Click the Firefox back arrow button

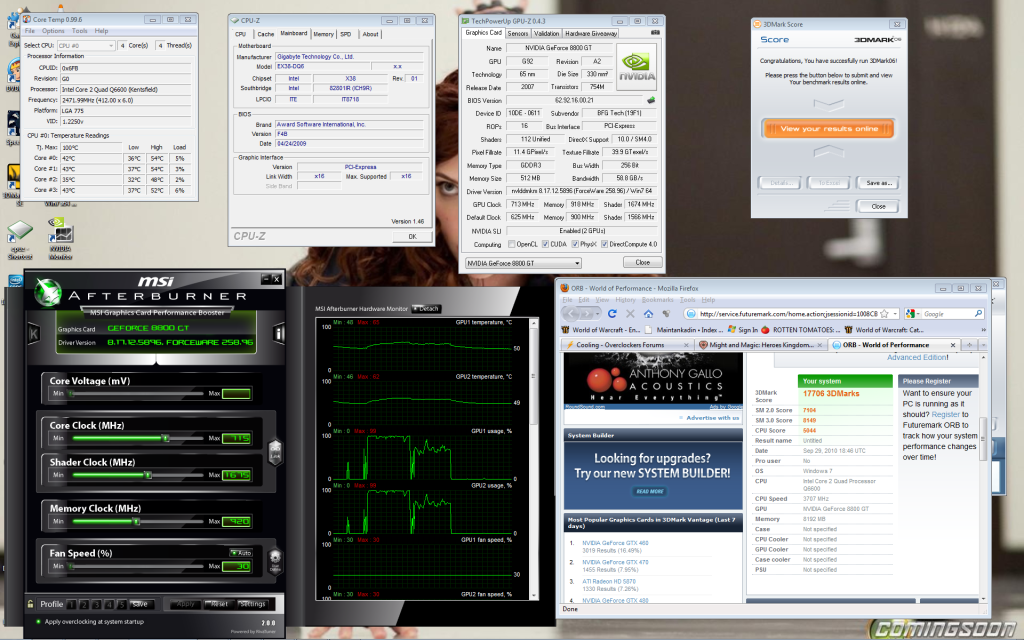pyautogui.click(x=571, y=313)
